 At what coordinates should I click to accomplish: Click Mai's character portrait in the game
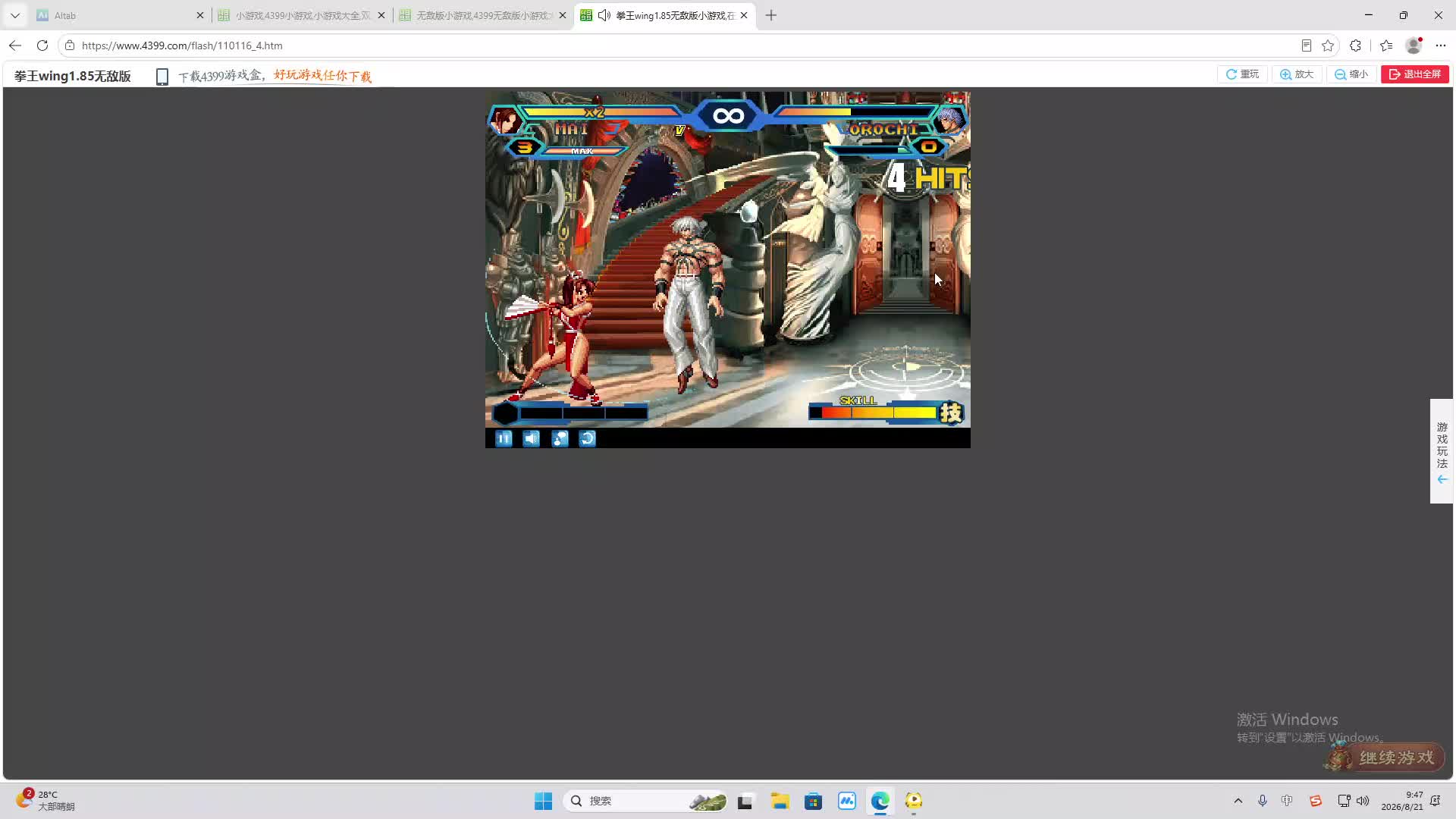[506, 120]
